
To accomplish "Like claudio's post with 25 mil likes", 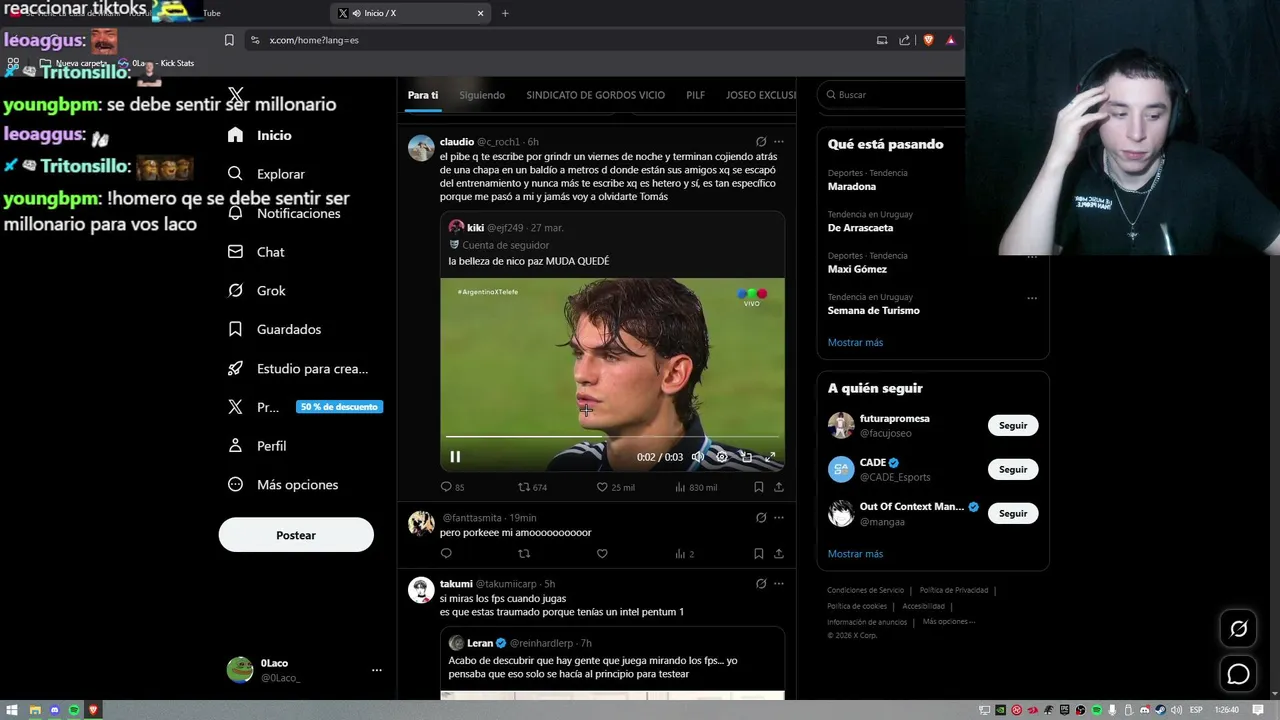I will [615, 487].
